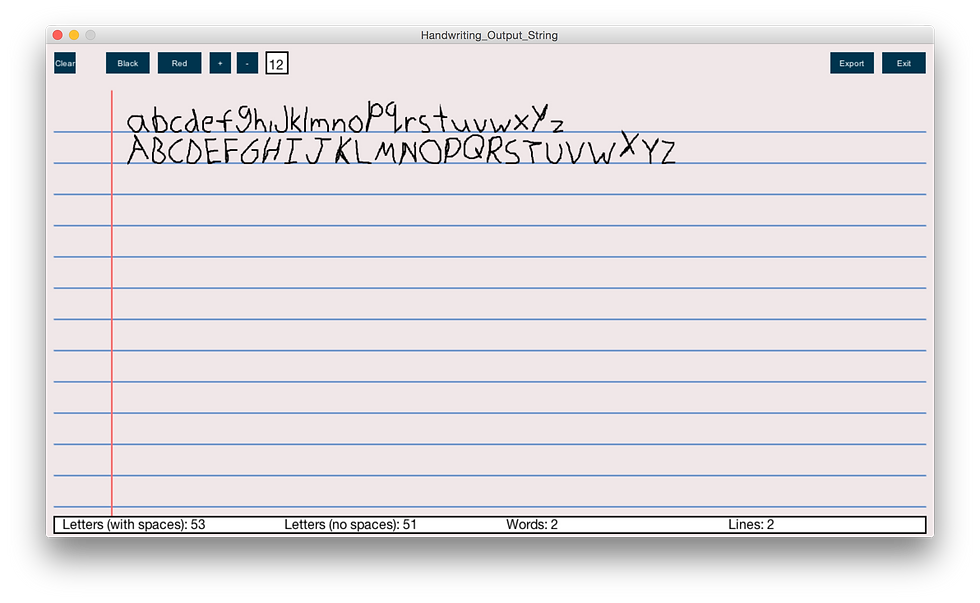980x603 pixels.
Task: Export the handwriting output
Action: [851, 63]
